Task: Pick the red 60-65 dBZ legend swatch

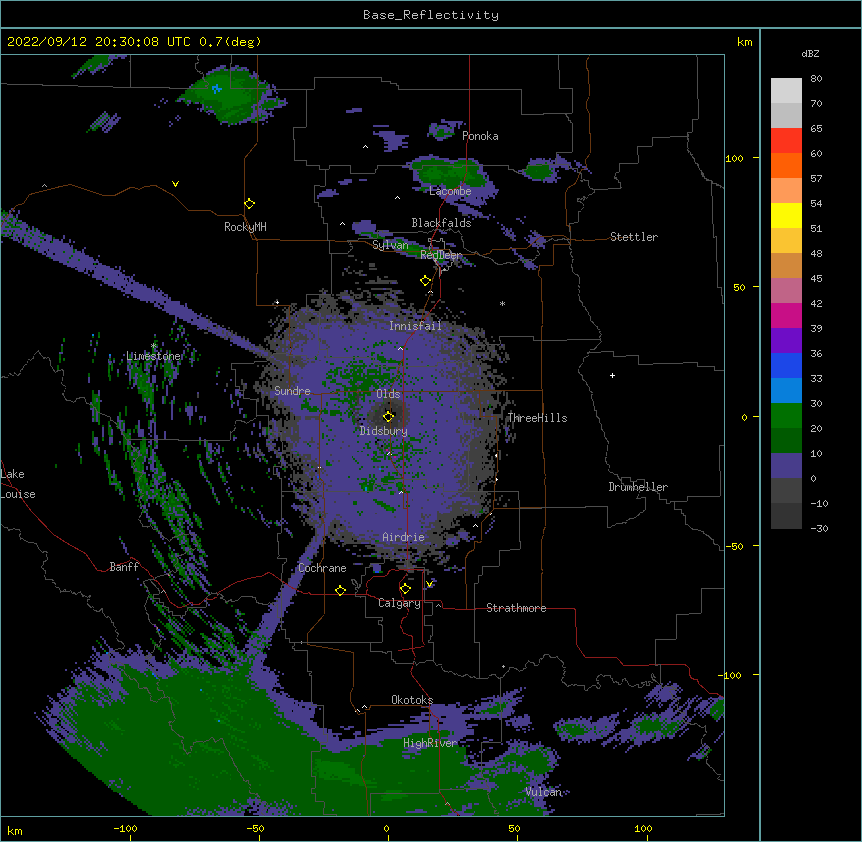Action: (x=786, y=140)
